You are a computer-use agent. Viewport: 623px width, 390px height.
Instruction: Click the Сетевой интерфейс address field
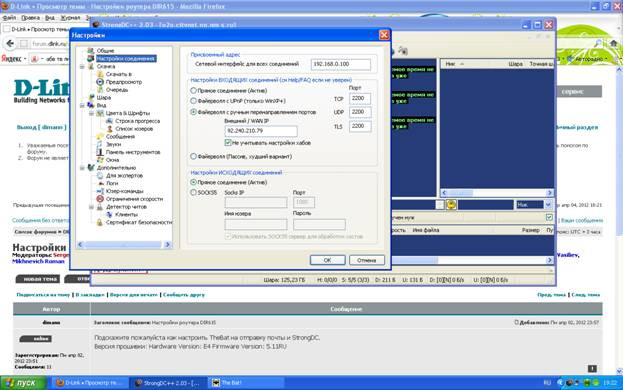341,64
